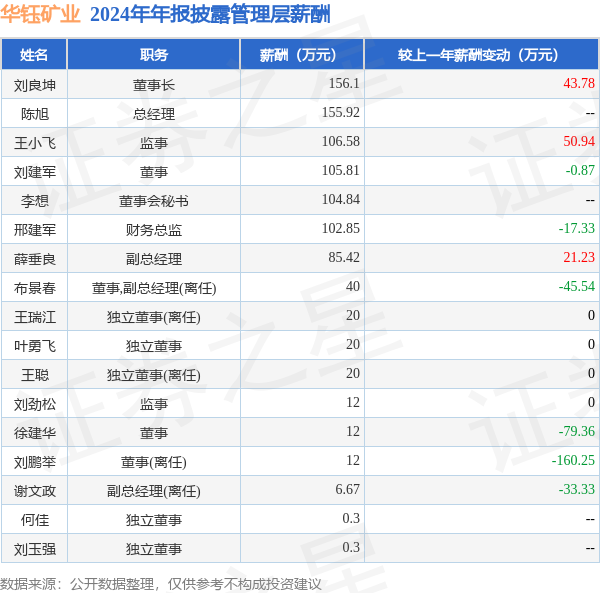Click the change value -17.33

tap(577, 228)
